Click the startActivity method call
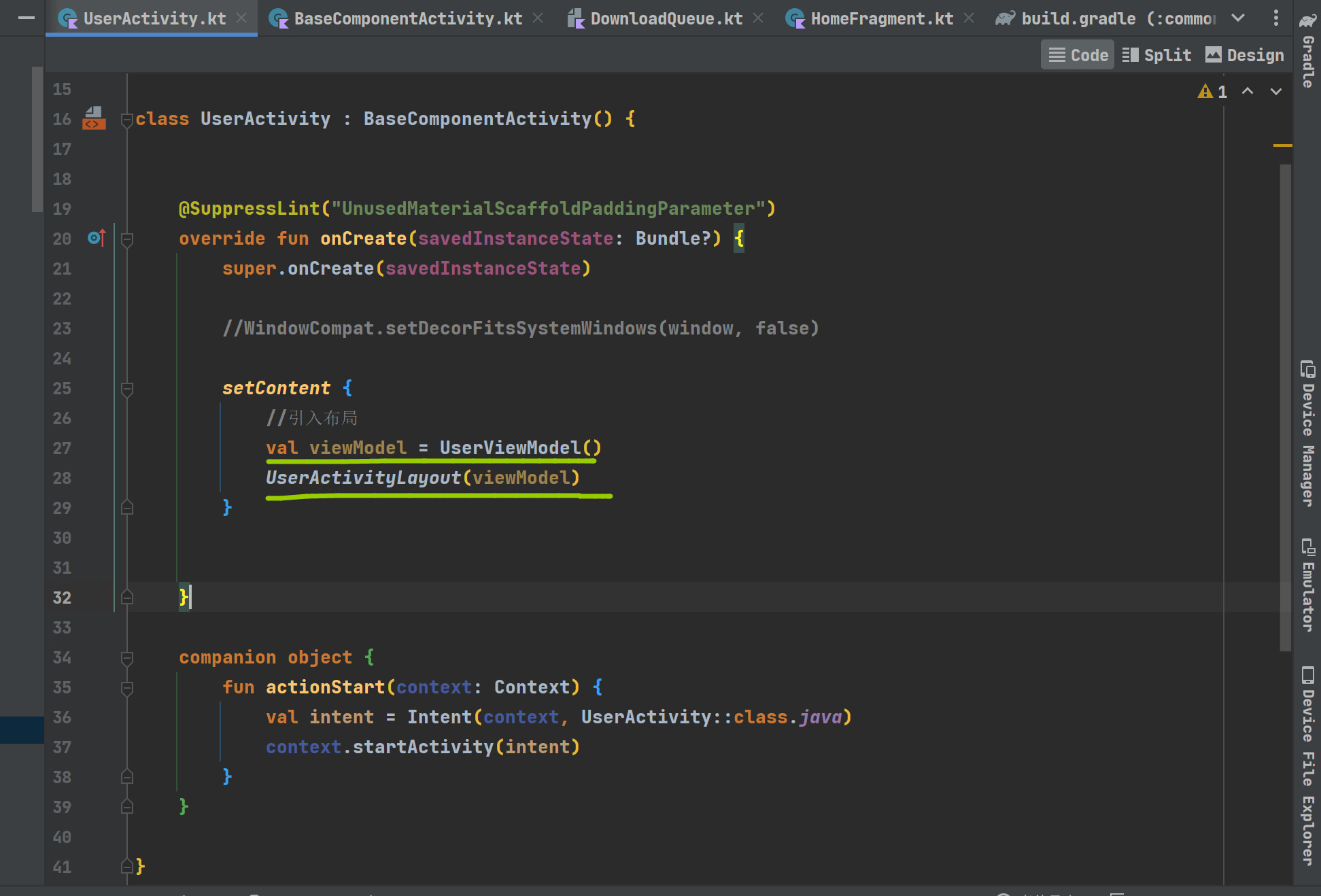The height and width of the screenshot is (896, 1321). (423, 747)
